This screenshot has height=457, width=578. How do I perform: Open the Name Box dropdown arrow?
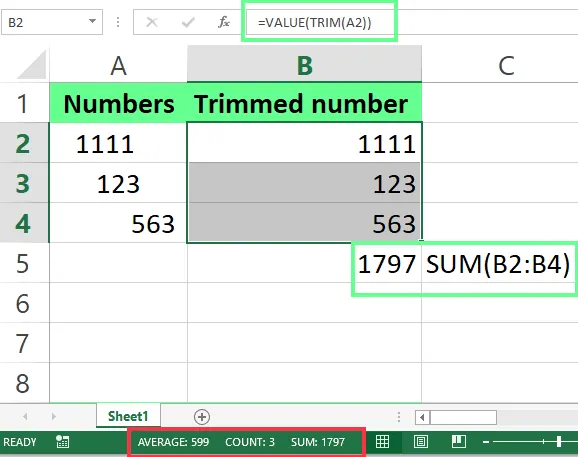(92, 22)
